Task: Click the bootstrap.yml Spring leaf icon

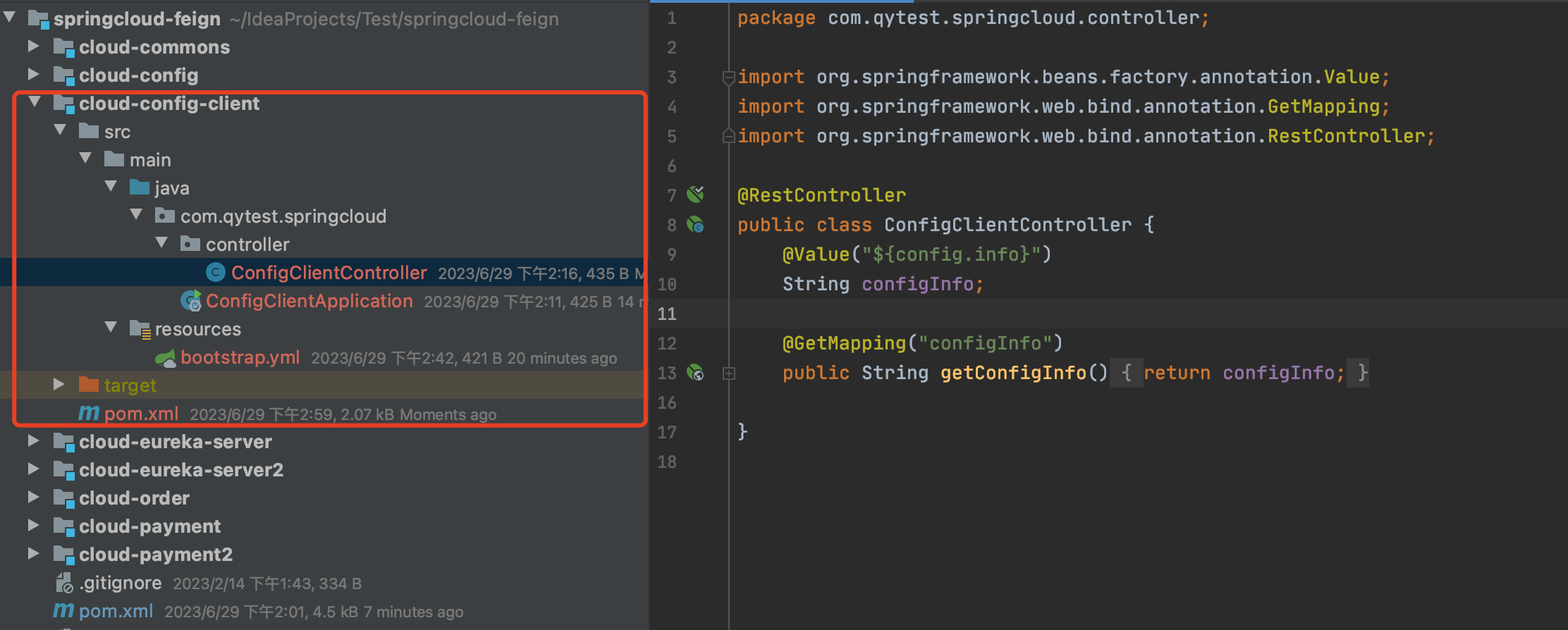Action: click(166, 358)
